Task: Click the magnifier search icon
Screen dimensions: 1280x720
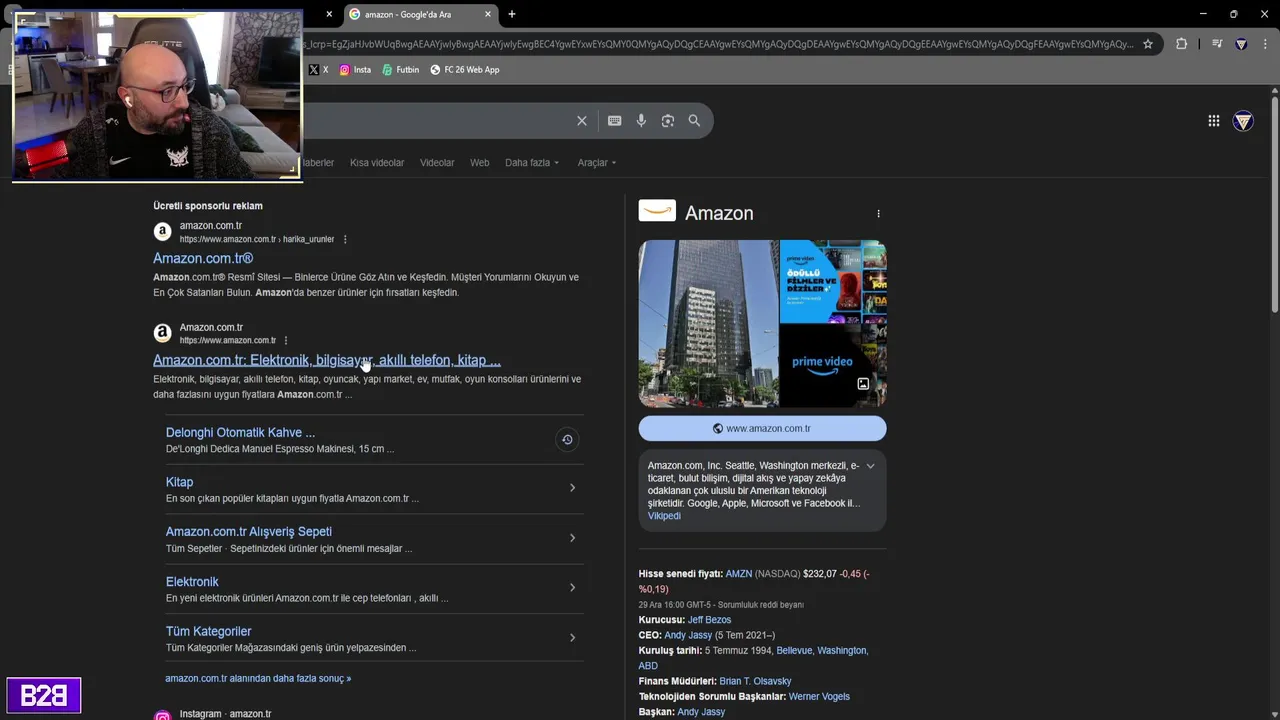Action: (x=694, y=121)
